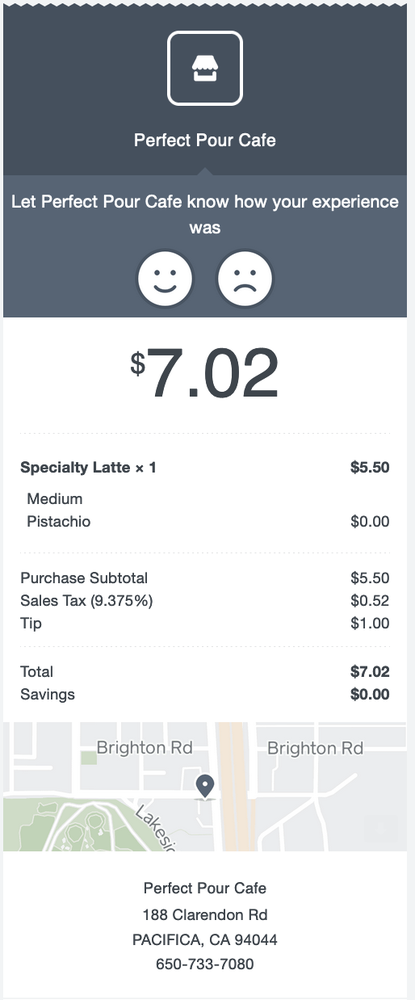
Task: Click the Savings $0.00 value
Action: click(370, 694)
